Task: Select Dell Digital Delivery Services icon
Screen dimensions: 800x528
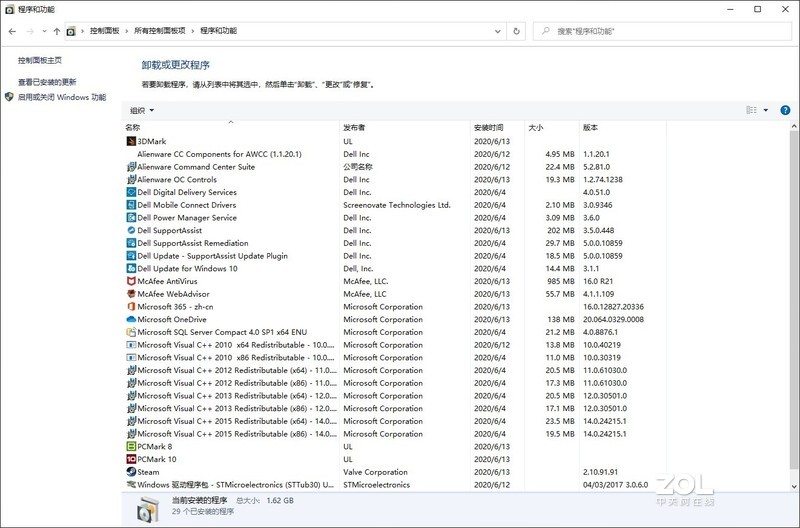Action: [x=131, y=192]
